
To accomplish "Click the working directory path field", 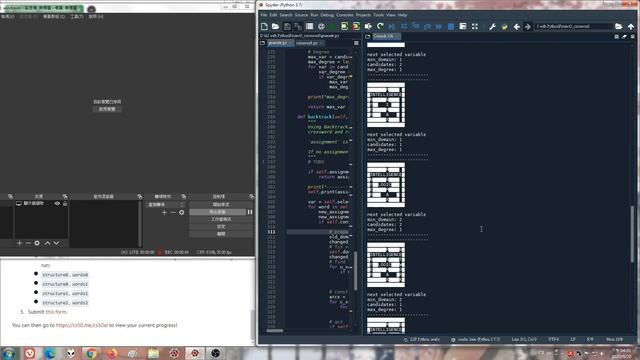I will coord(573,27).
